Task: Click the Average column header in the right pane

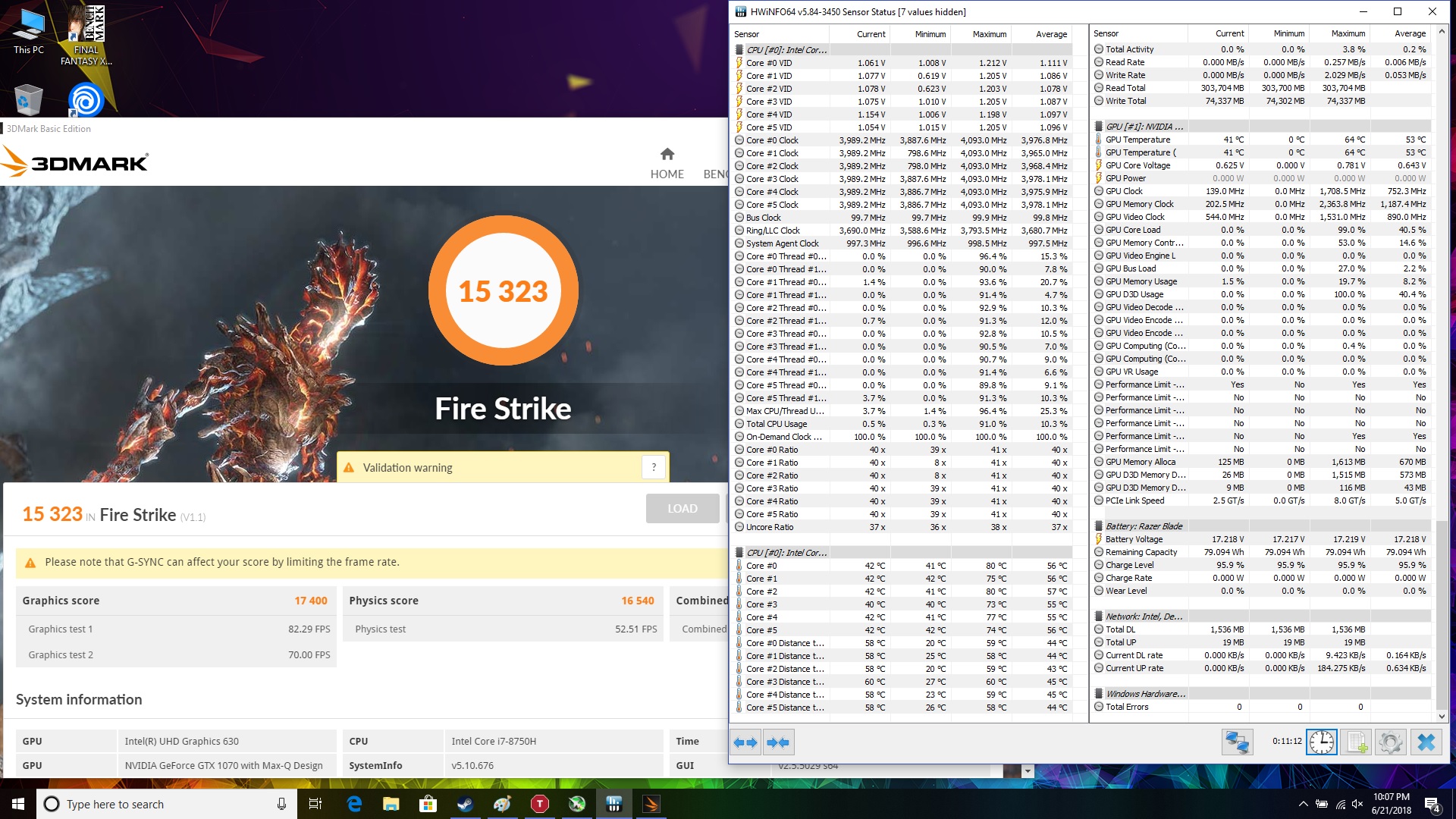Action: pos(1400,33)
